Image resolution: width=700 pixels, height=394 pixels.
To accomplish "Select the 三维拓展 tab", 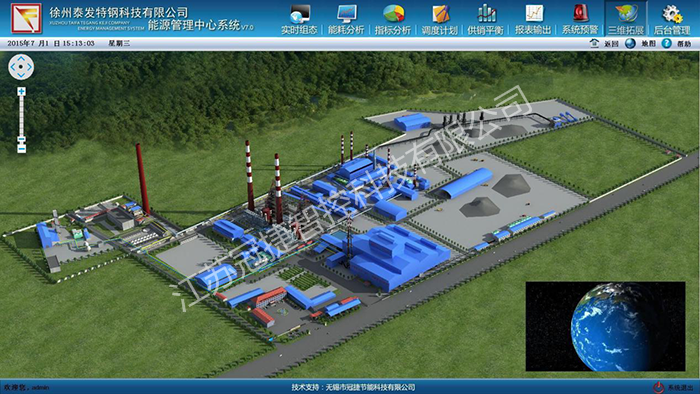I will pyautogui.click(x=625, y=19).
